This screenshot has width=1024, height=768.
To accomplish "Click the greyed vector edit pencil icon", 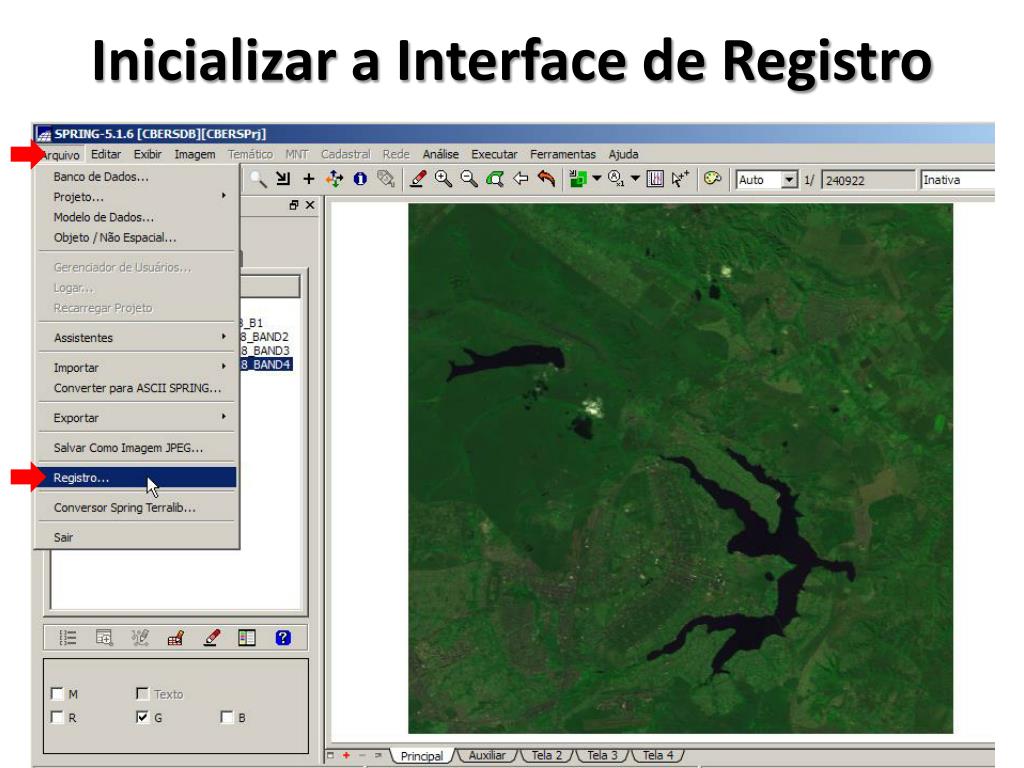I will tap(140, 637).
